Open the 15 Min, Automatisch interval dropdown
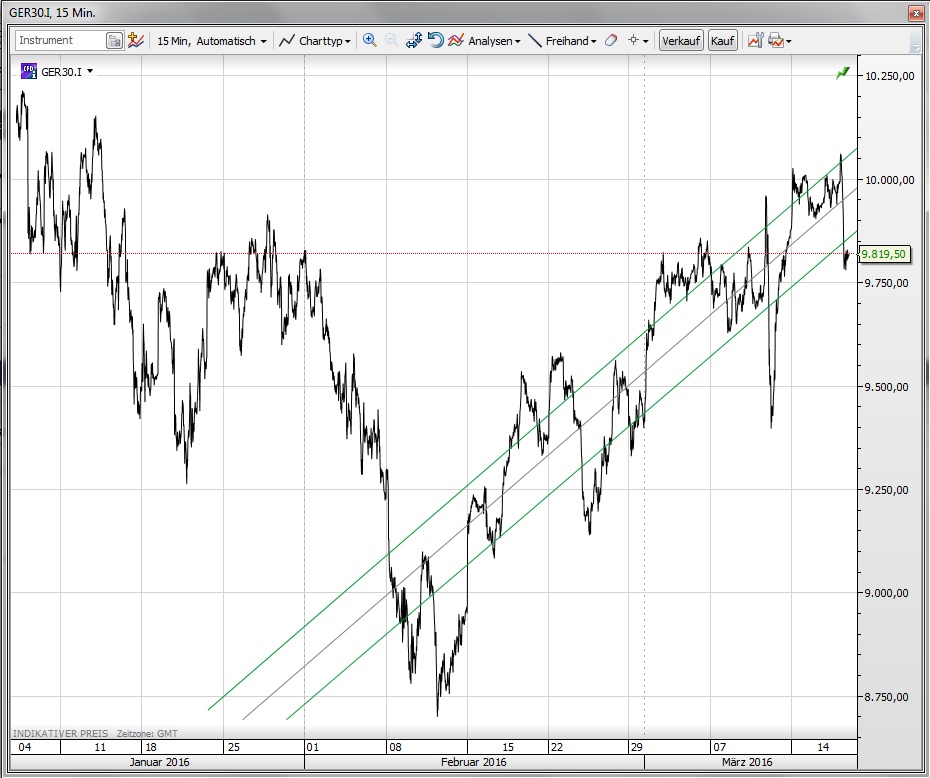Viewport: 930px width, 778px height. 212,41
